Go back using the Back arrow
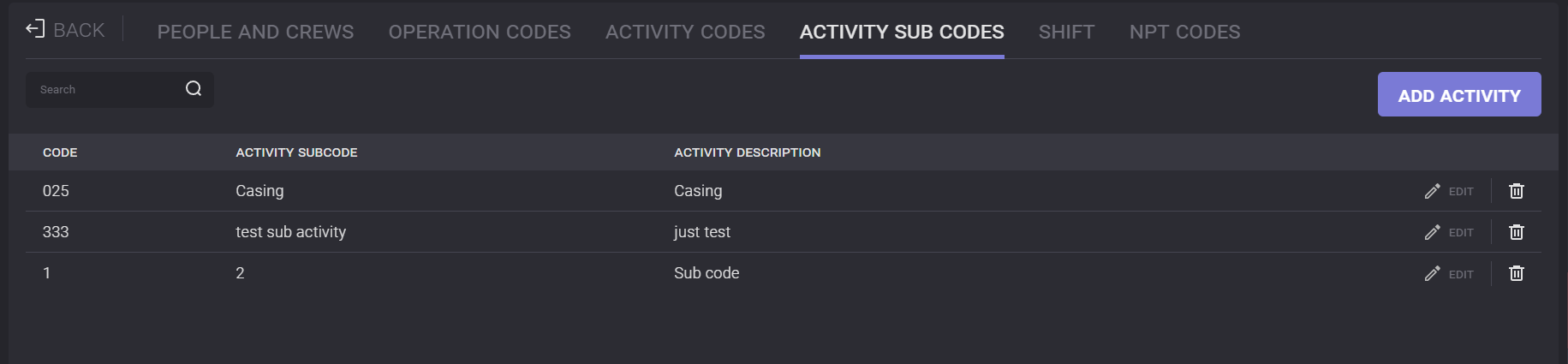Viewport: 1568px width, 364px height. (x=65, y=31)
